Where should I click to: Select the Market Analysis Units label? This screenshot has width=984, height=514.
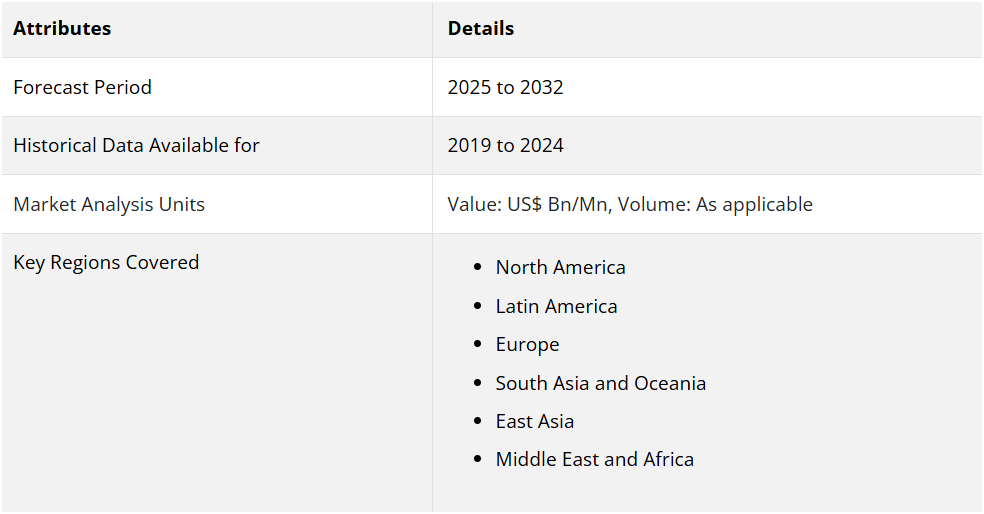pos(109,205)
